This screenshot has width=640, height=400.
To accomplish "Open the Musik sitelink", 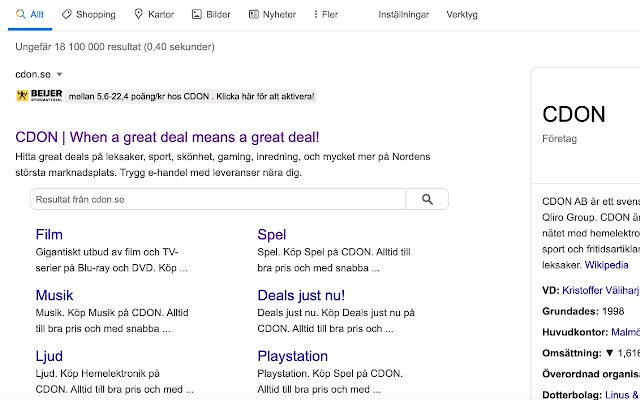I will (54, 295).
